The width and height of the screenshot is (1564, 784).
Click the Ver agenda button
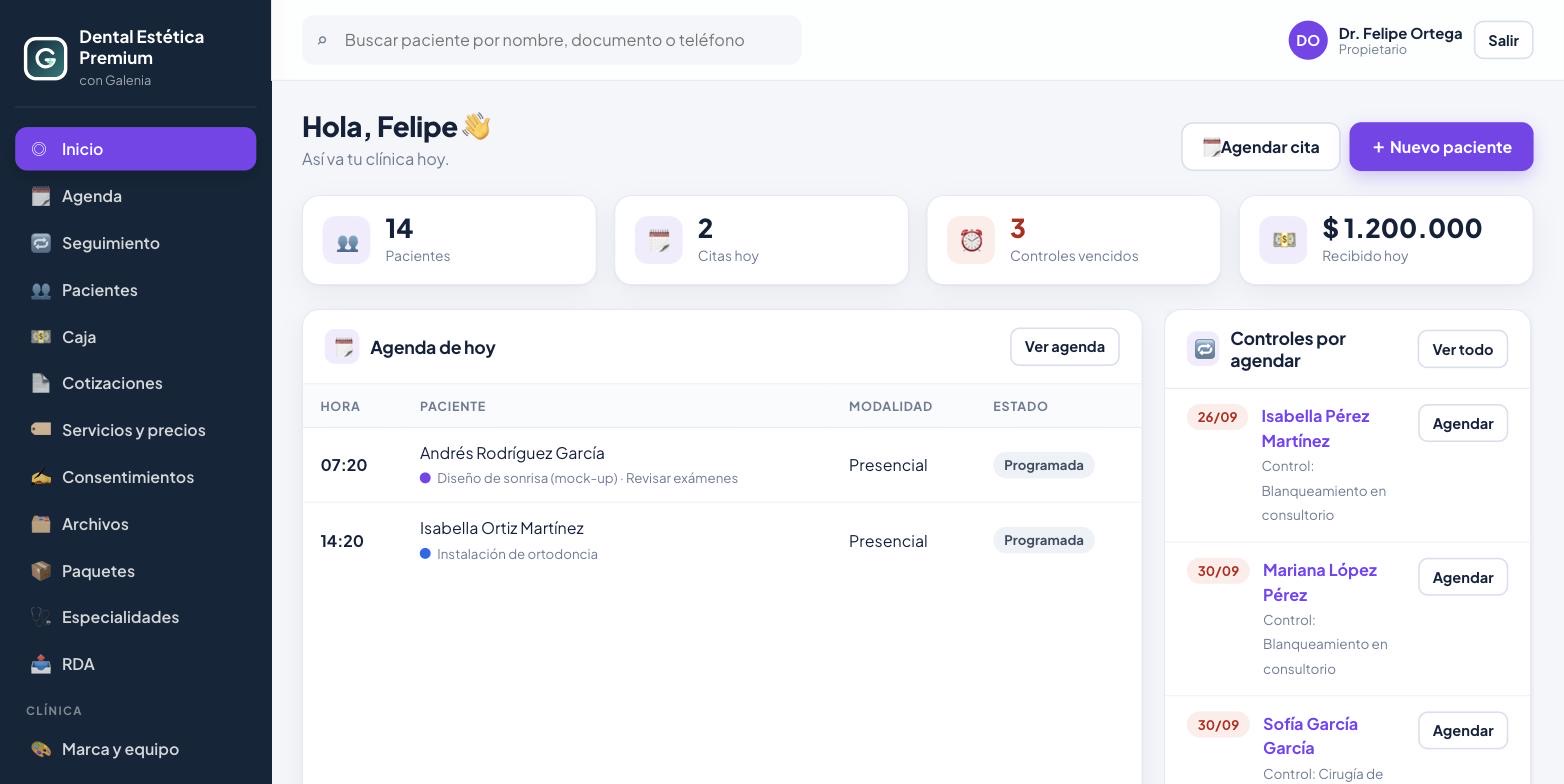click(1064, 347)
